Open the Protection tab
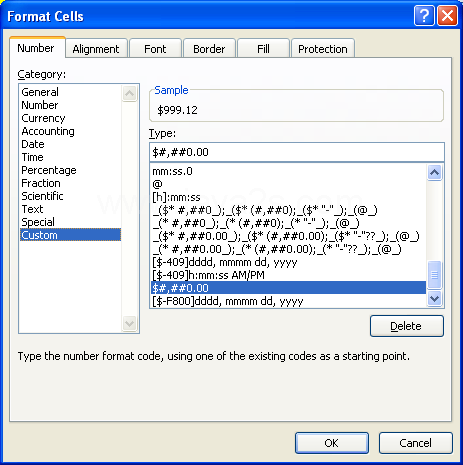The width and height of the screenshot is (463, 465). 323,49
